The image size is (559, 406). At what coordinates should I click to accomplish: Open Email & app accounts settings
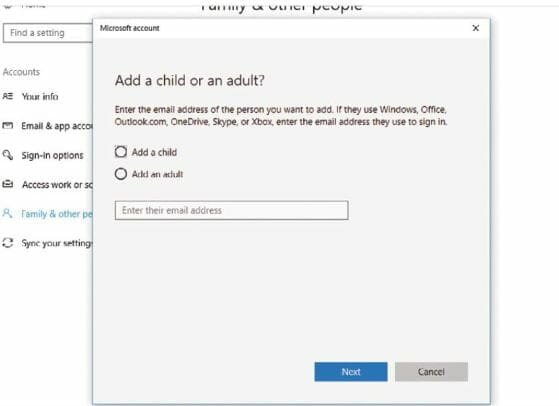pyautogui.click(x=57, y=126)
